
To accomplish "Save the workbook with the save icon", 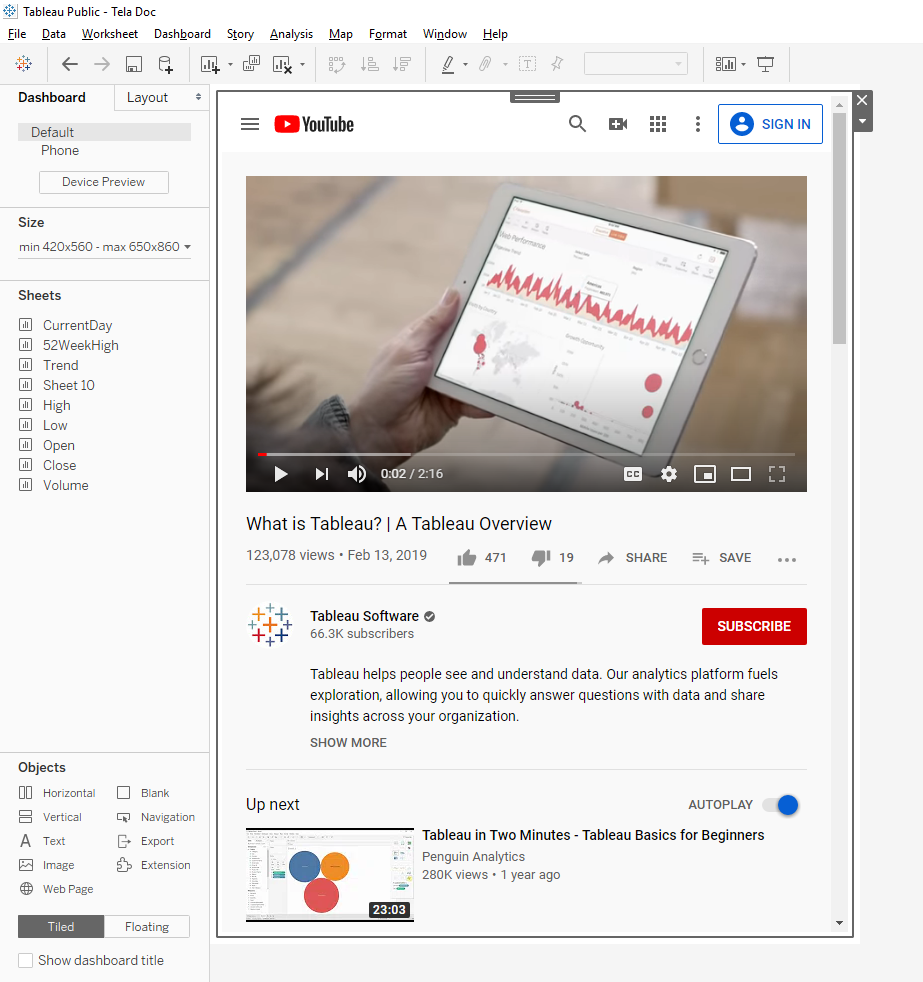I will pyautogui.click(x=134, y=64).
